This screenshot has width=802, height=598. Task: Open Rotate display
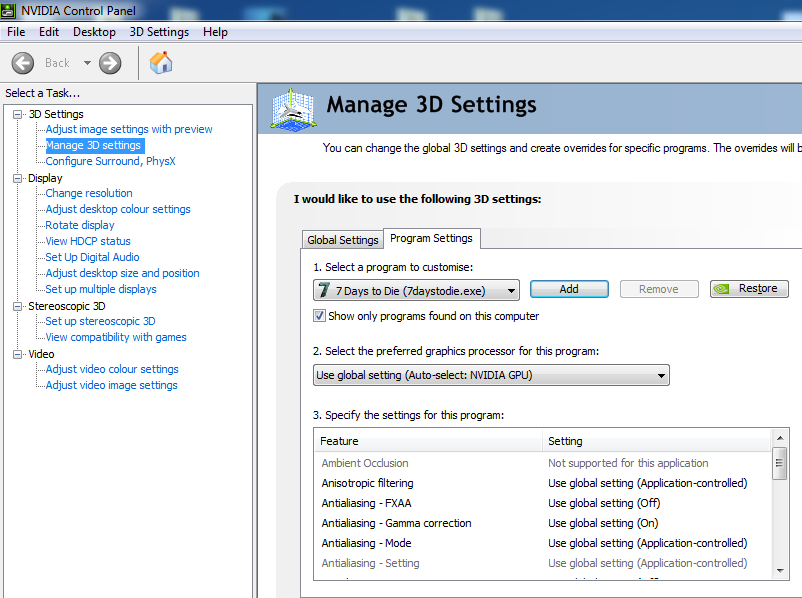coord(80,225)
